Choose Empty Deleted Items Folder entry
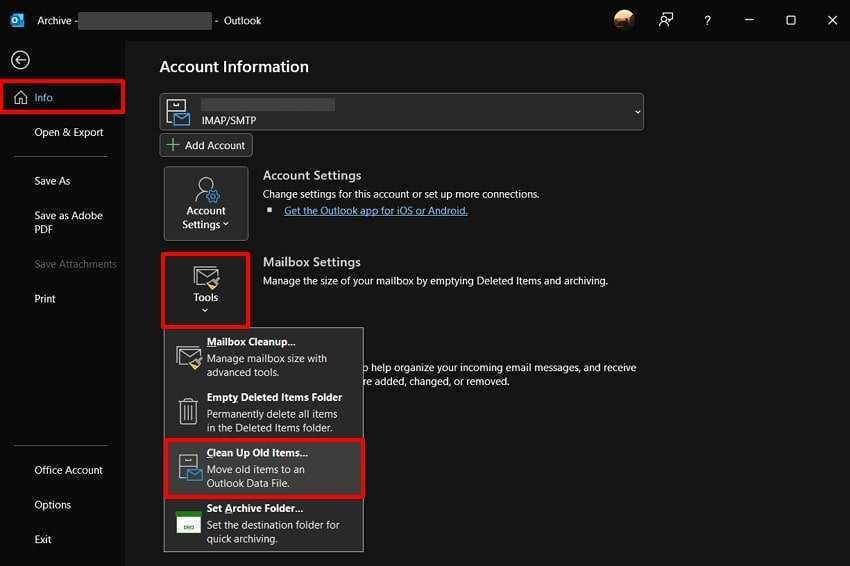Image resolution: width=850 pixels, height=566 pixels. coord(264,412)
